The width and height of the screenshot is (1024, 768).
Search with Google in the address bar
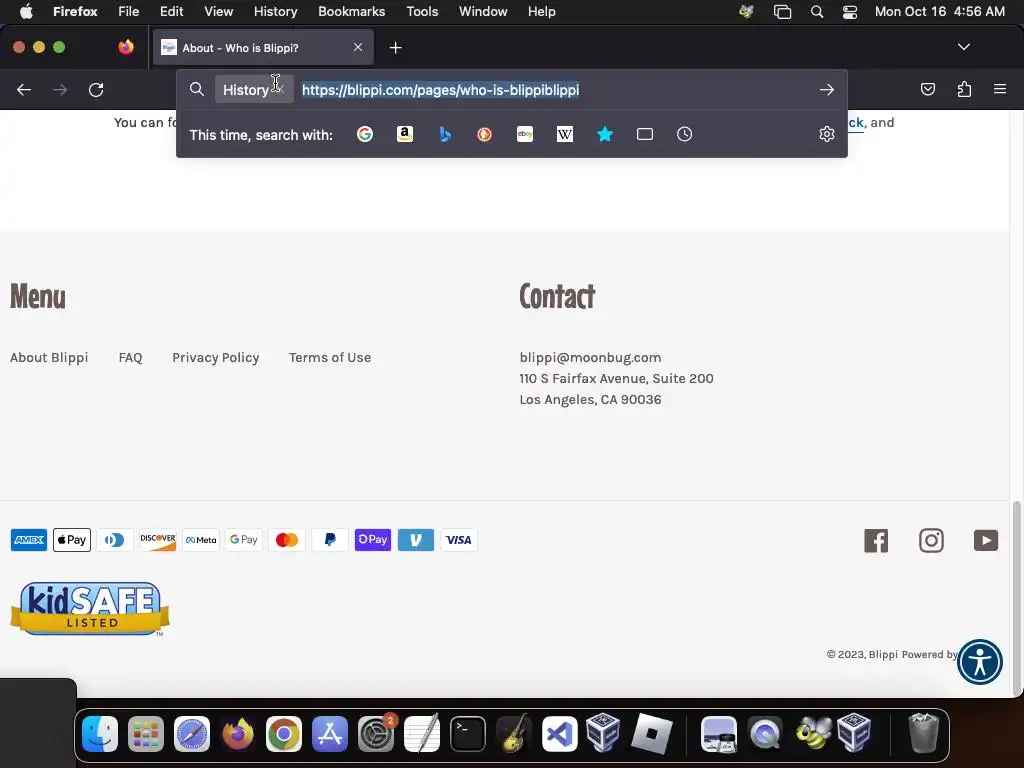pos(365,135)
